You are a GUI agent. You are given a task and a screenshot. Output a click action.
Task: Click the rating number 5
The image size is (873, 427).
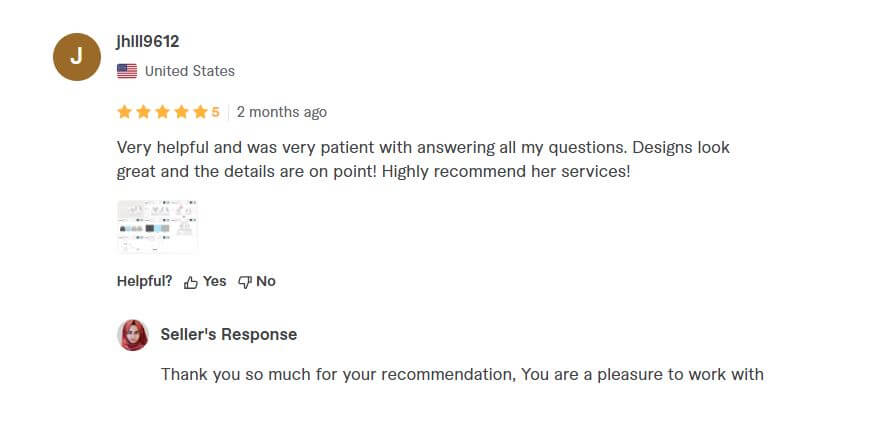pos(215,112)
